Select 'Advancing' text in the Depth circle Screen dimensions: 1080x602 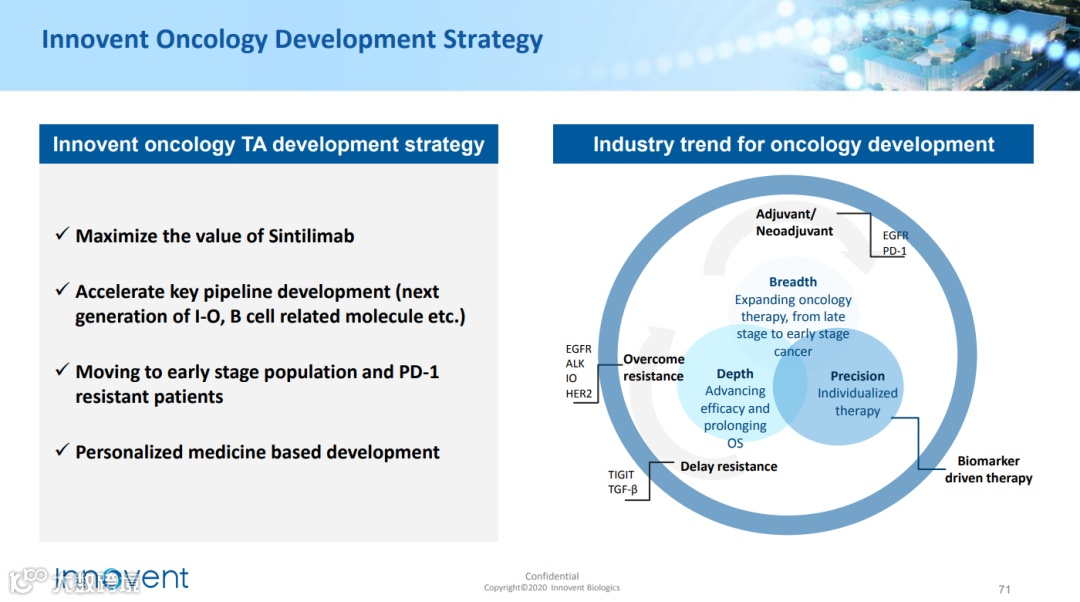735,391
